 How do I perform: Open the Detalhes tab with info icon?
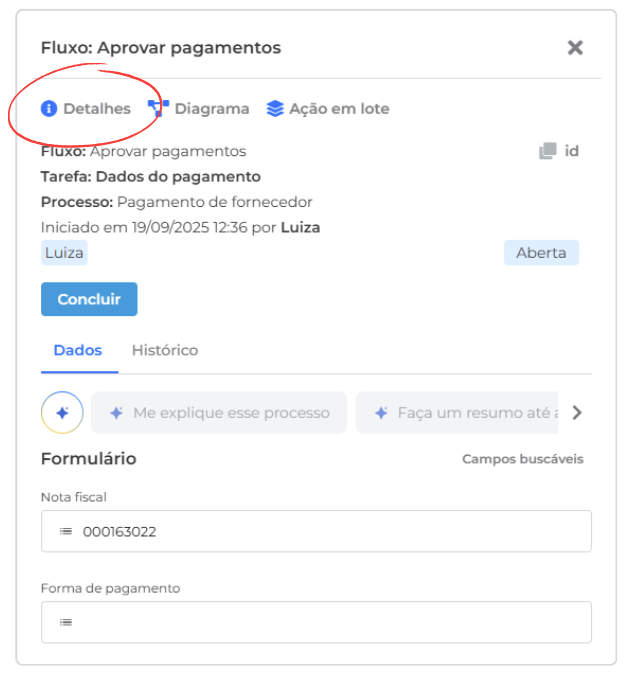tap(86, 109)
